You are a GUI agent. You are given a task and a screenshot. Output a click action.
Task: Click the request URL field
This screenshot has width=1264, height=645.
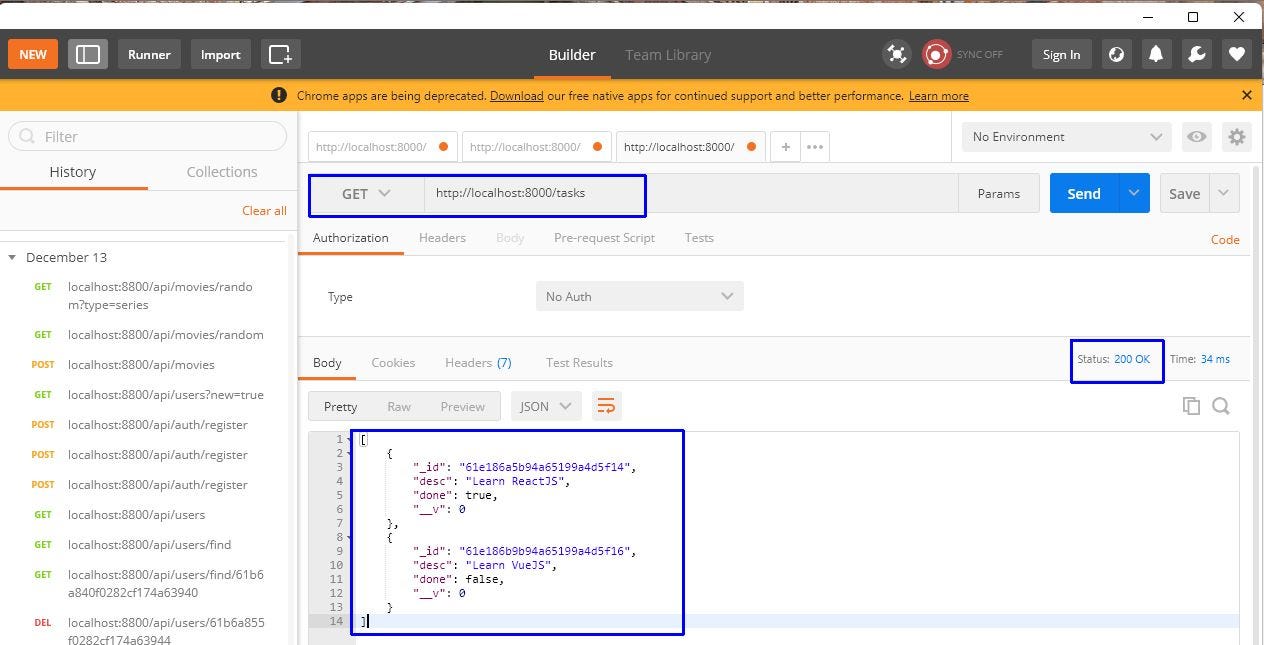(690, 194)
